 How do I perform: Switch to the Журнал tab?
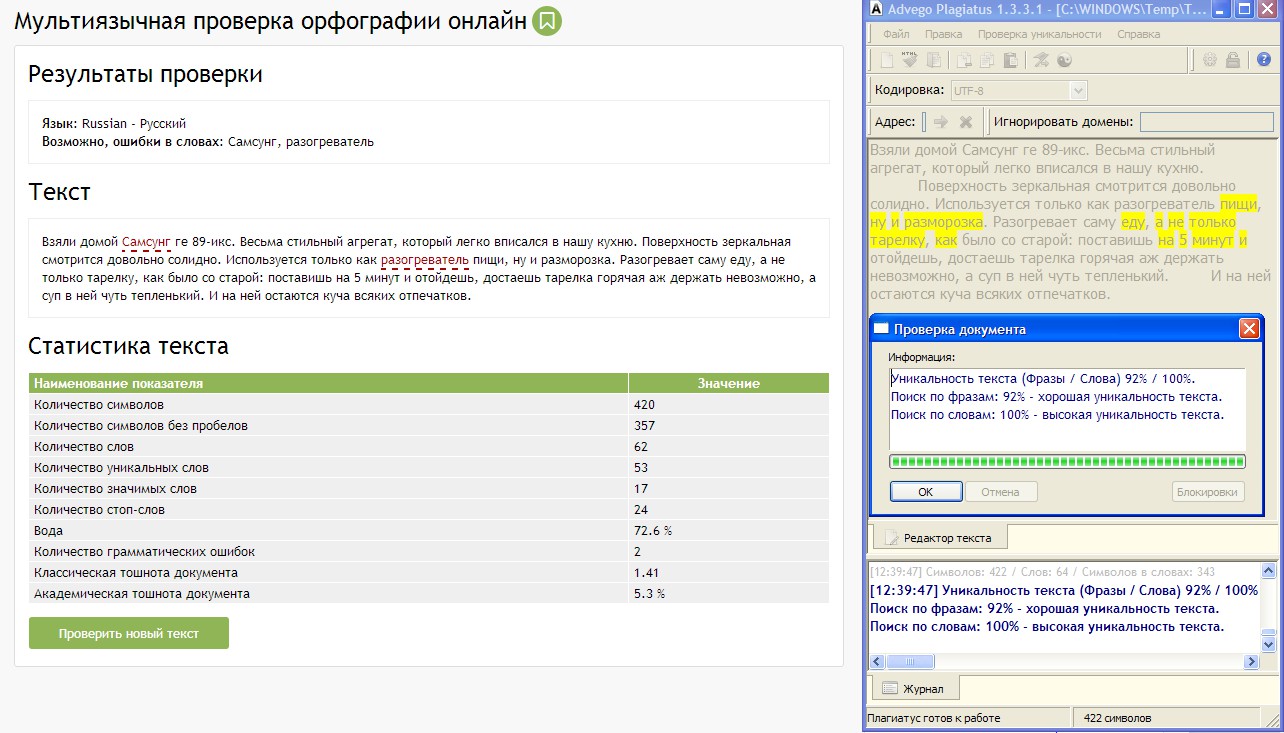(917, 688)
